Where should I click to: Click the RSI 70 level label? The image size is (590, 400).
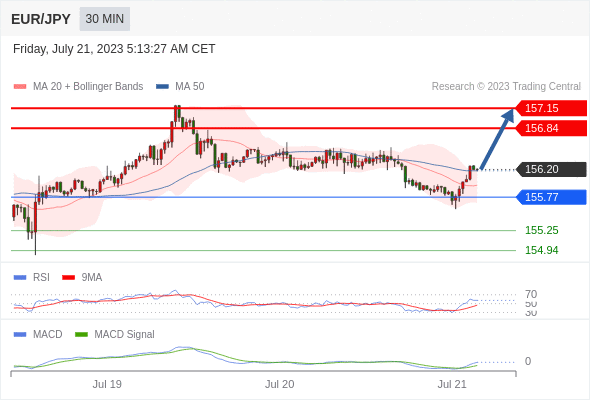point(531,294)
